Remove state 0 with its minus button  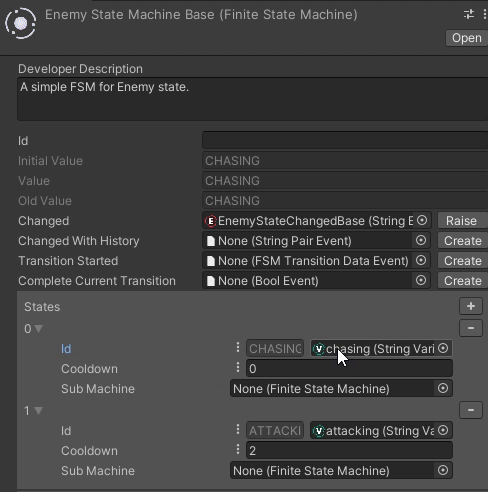[x=471, y=328]
